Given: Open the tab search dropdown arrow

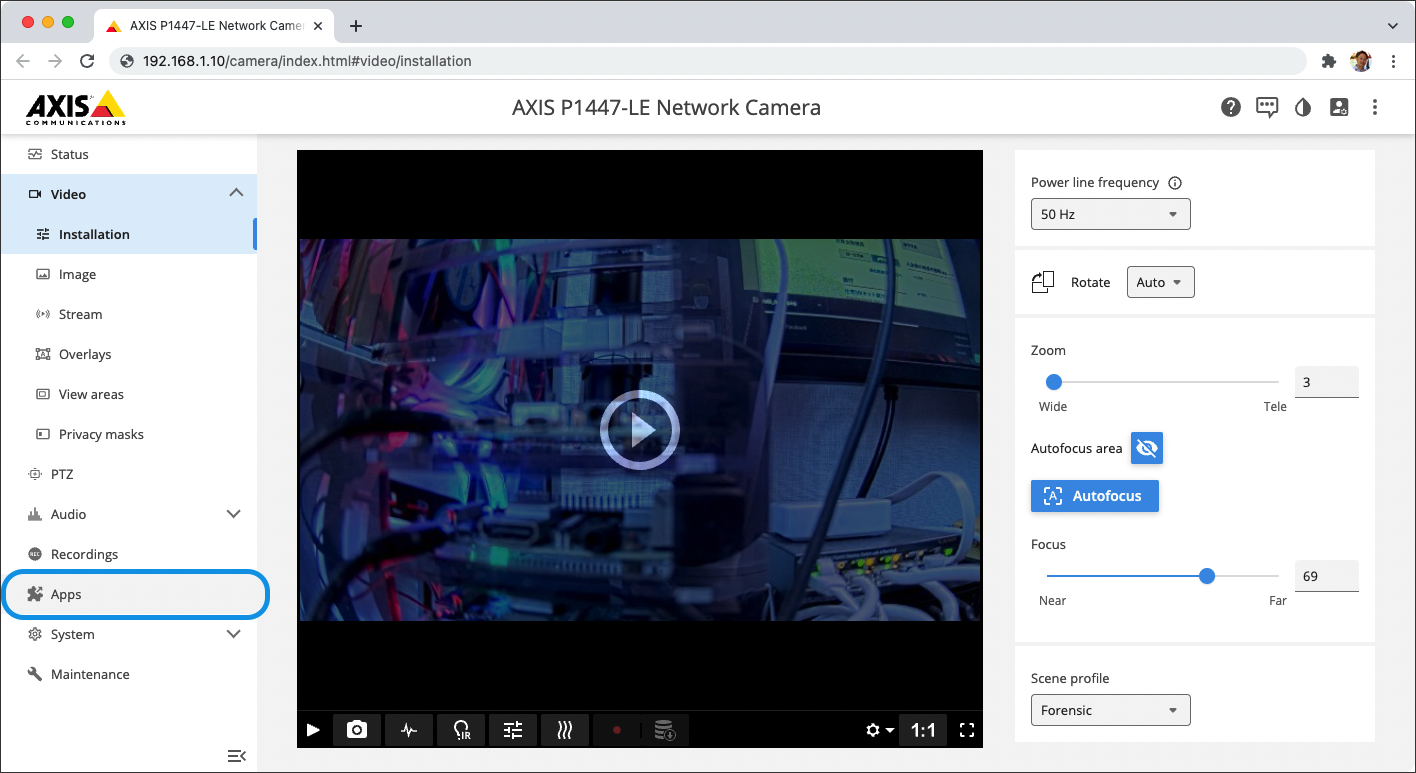Looking at the screenshot, I should 1393,26.
